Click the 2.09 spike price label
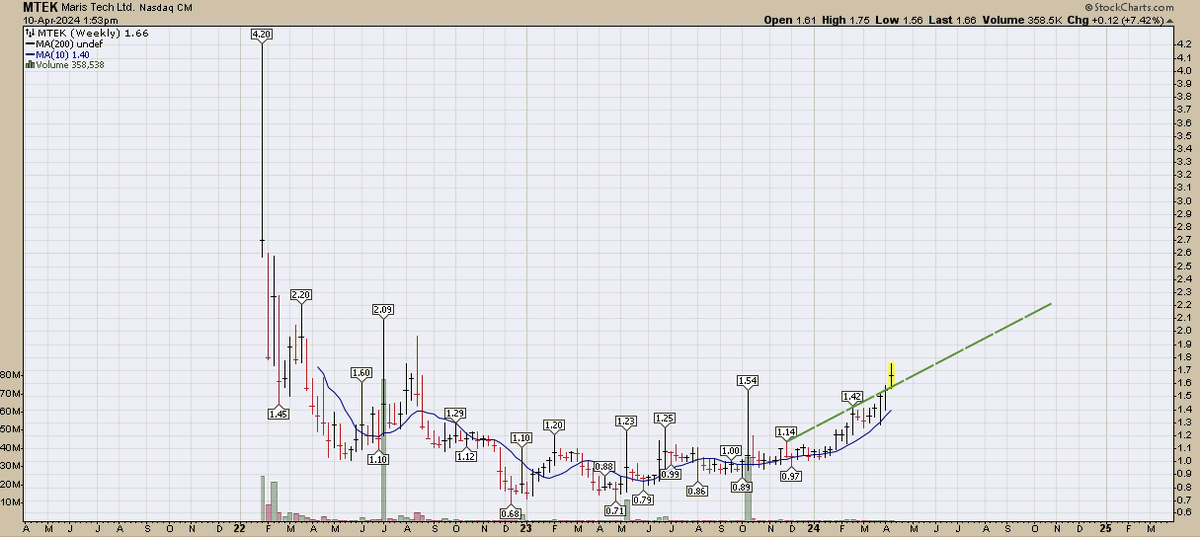Viewport: 1200px width, 537px height. coord(384,310)
